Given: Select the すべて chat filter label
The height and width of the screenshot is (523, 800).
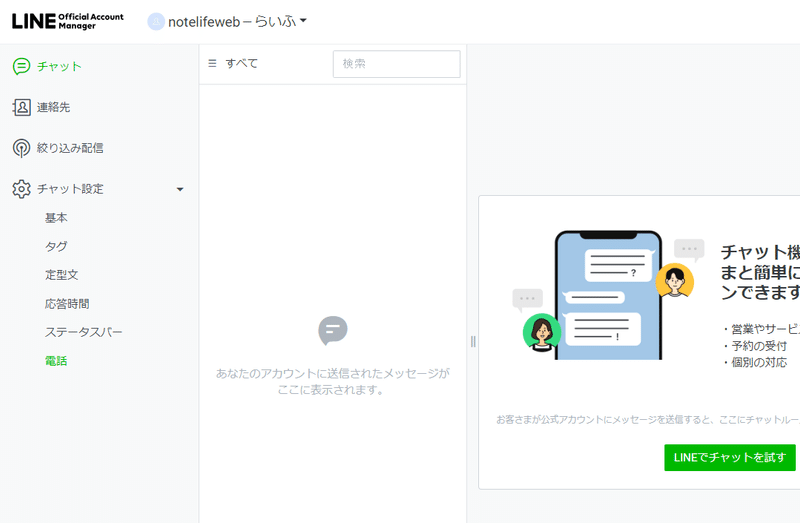Looking at the screenshot, I should click(x=242, y=63).
